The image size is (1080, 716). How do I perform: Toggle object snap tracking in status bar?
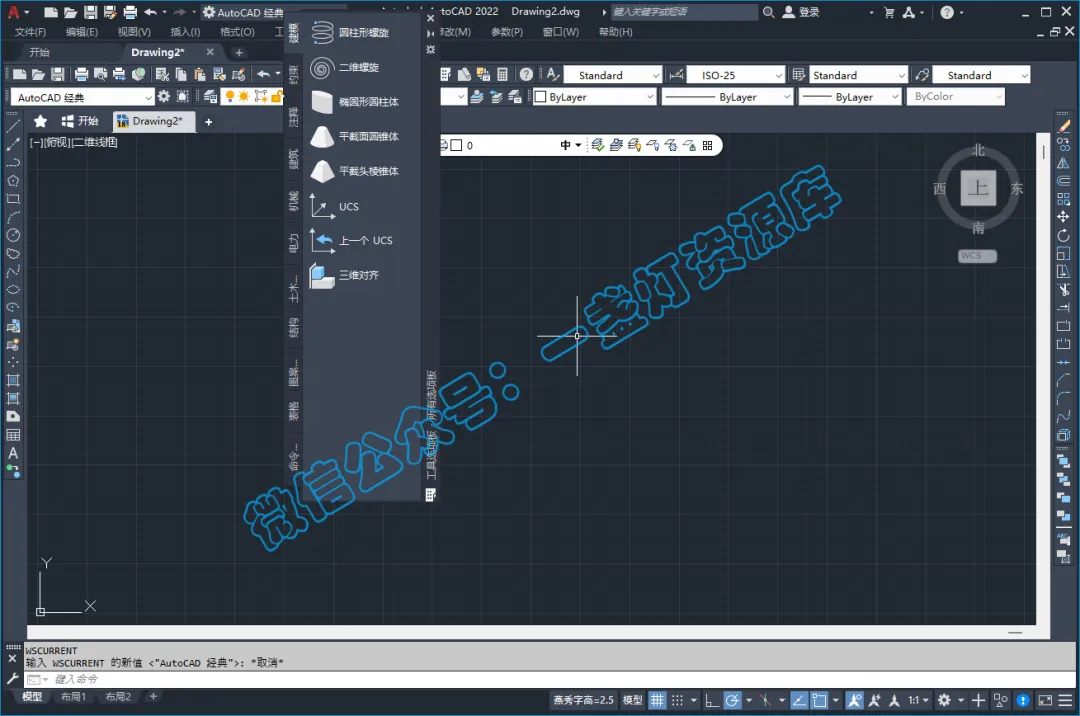tap(799, 700)
